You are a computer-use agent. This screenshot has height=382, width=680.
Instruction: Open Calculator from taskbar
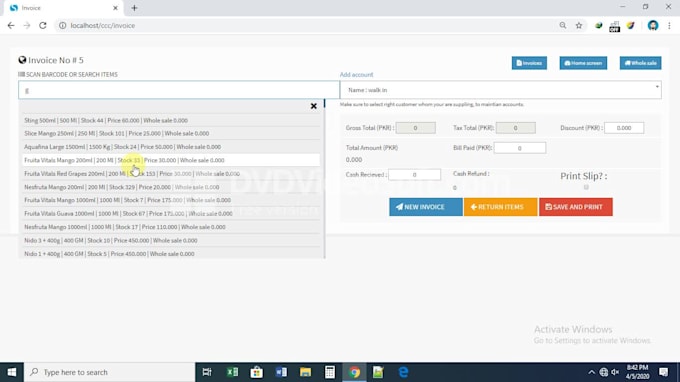pyautogui.click(x=330, y=372)
